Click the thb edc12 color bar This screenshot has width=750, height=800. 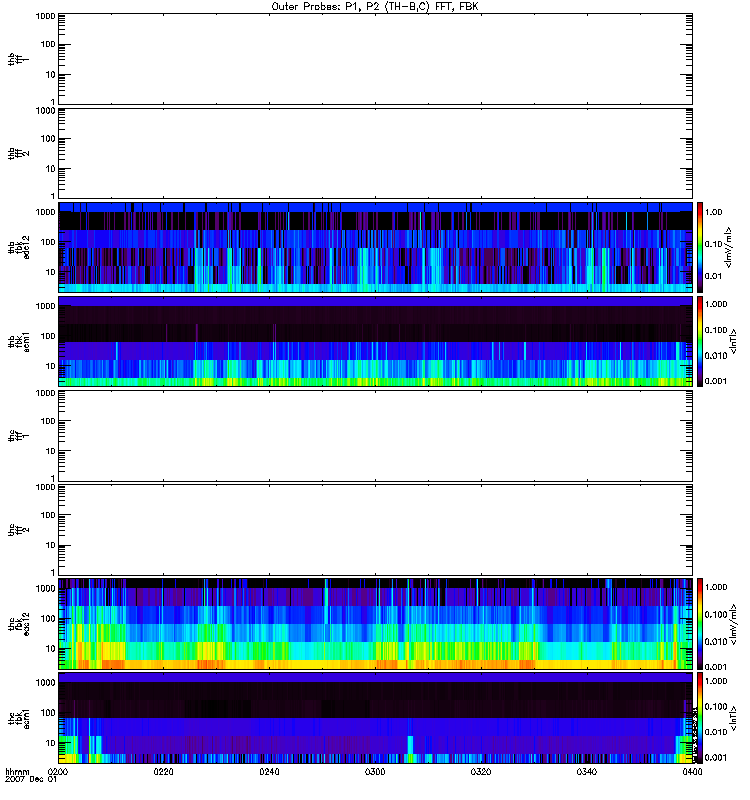coord(702,246)
